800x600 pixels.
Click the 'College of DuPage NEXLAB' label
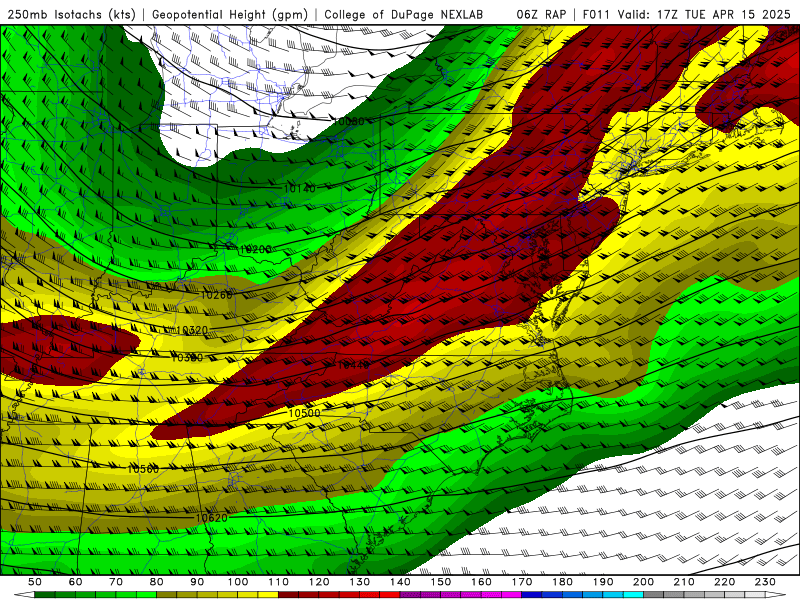click(x=403, y=15)
